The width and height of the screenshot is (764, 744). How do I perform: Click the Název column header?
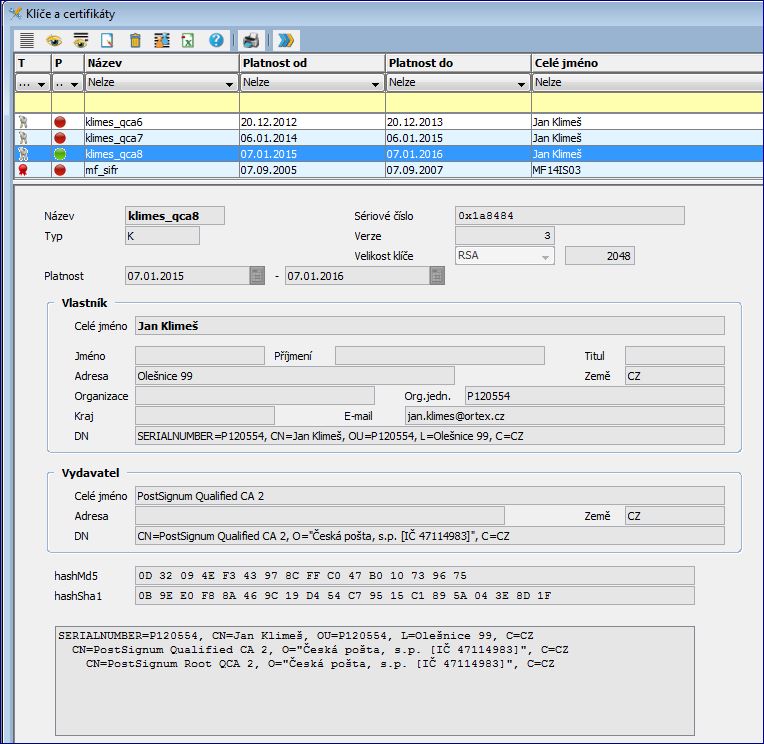(x=160, y=63)
